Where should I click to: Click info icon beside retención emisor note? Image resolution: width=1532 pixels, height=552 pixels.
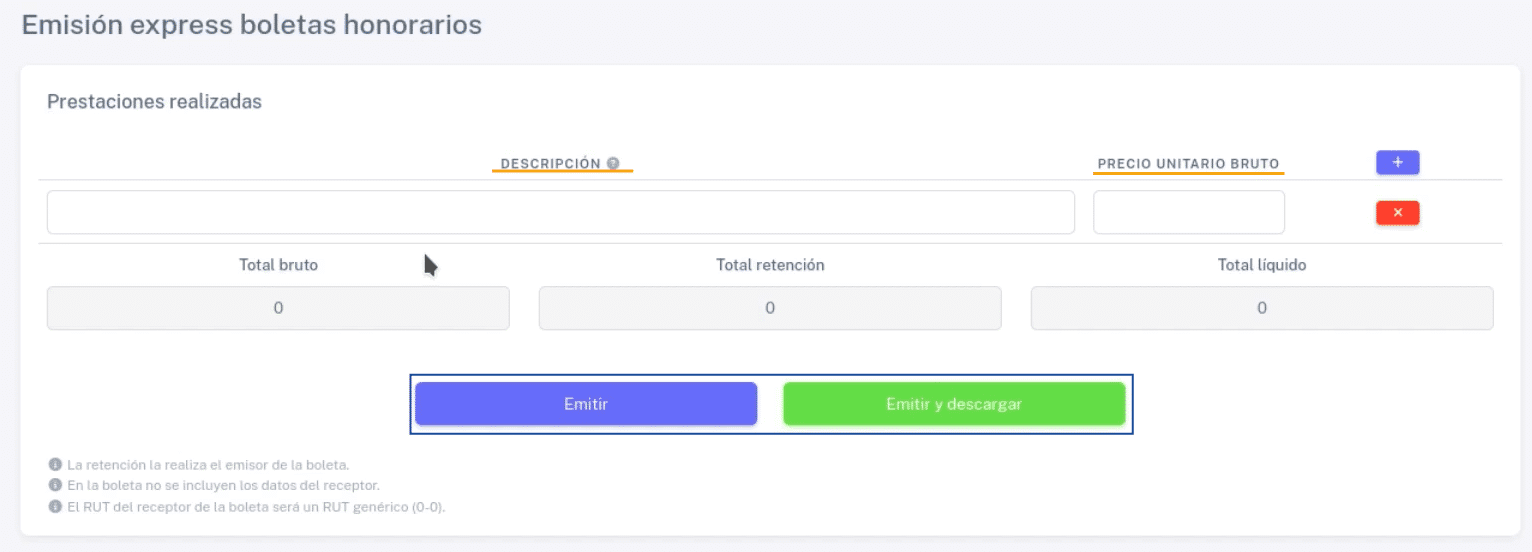[x=56, y=465]
